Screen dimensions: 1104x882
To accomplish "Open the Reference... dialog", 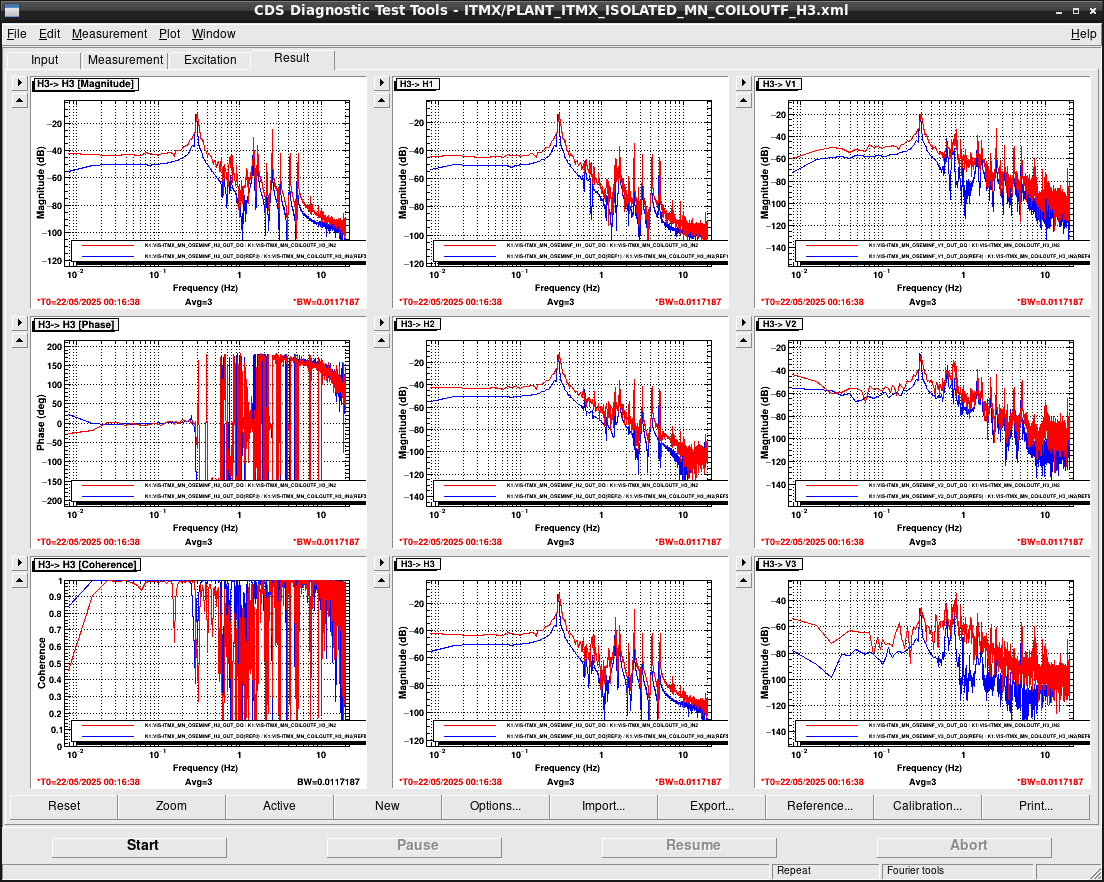I will click(820, 806).
